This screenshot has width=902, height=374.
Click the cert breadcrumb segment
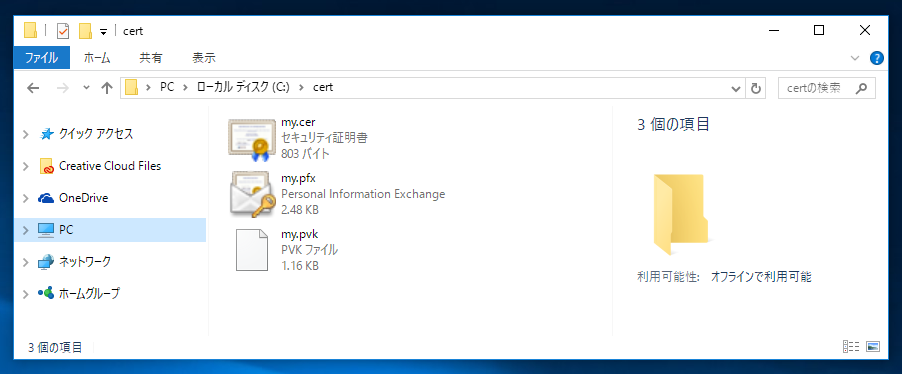(323, 88)
